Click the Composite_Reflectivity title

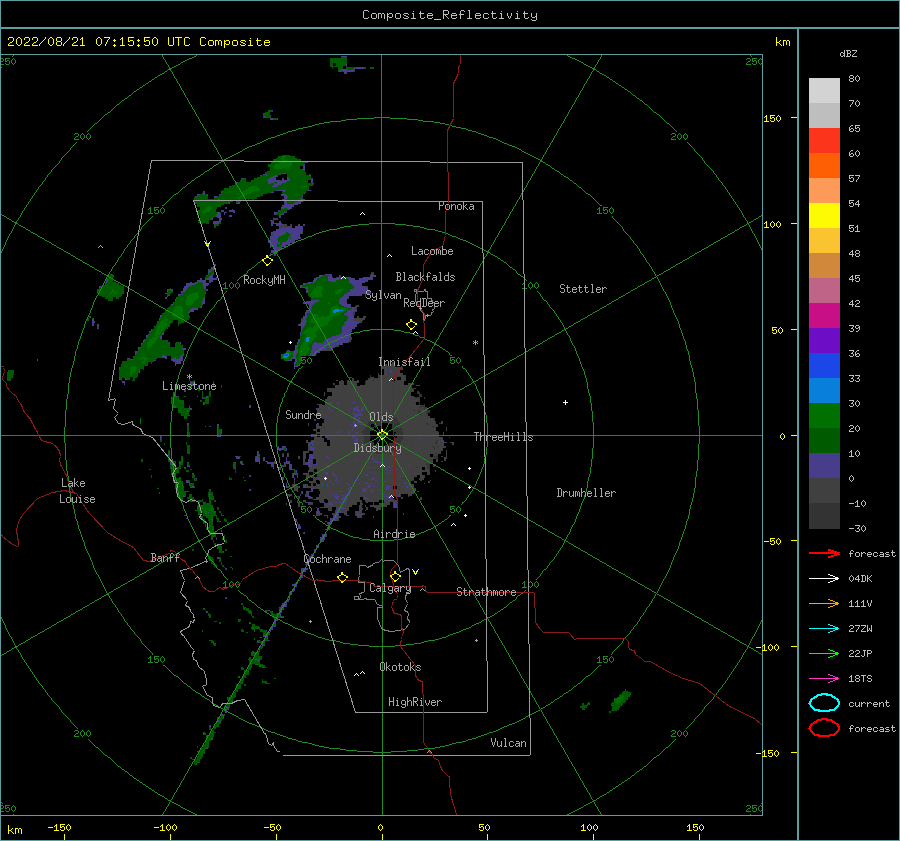click(x=449, y=15)
